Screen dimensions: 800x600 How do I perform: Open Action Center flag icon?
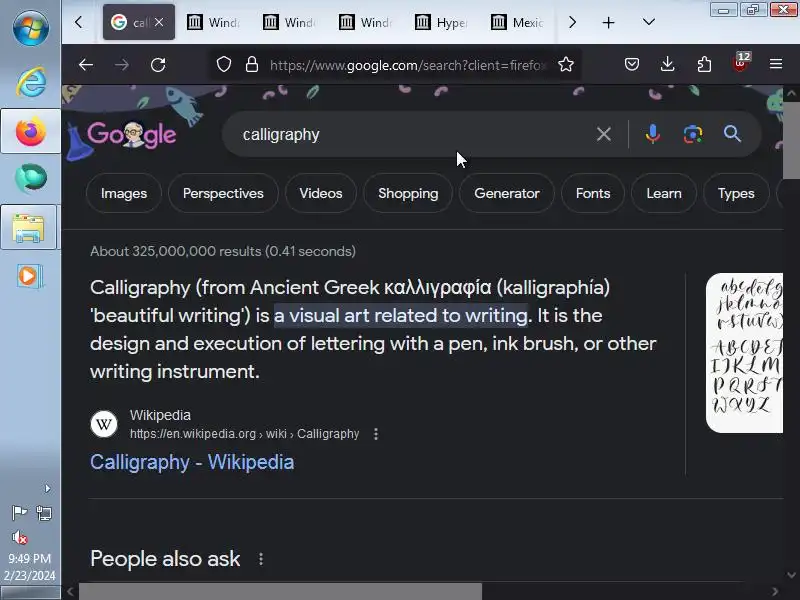click(x=19, y=512)
